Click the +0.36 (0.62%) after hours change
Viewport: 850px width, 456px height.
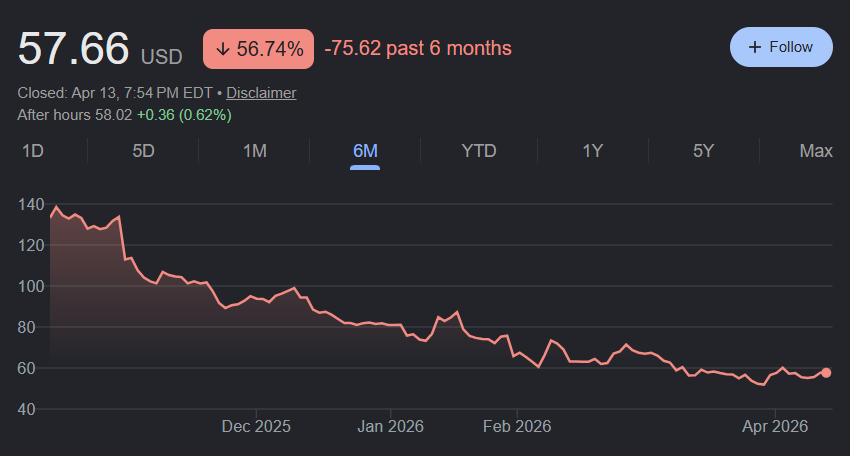(184, 115)
